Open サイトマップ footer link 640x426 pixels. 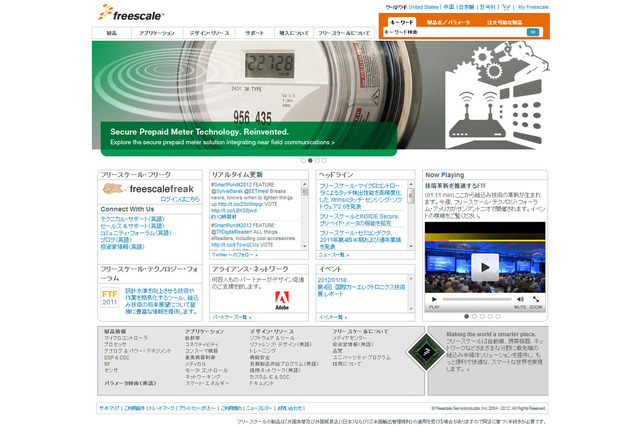tap(109, 408)
